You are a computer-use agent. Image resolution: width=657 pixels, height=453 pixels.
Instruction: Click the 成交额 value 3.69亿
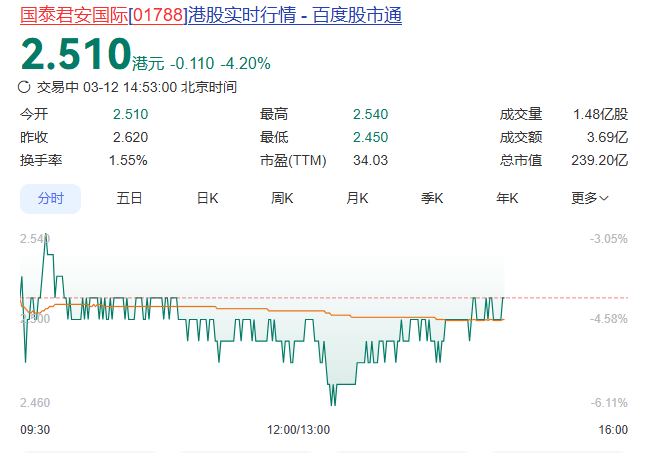tap(607, 137)
